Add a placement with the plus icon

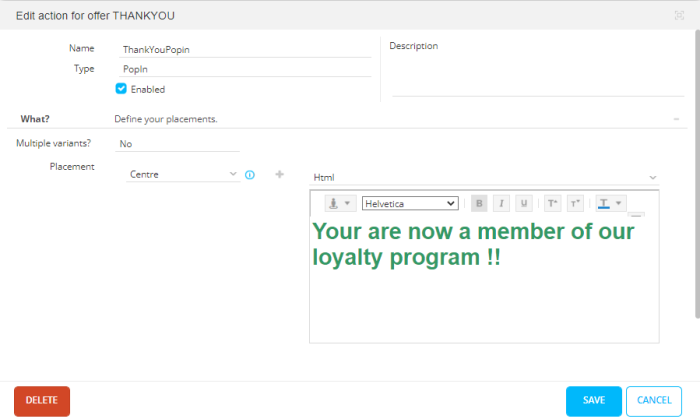(279, 175)
